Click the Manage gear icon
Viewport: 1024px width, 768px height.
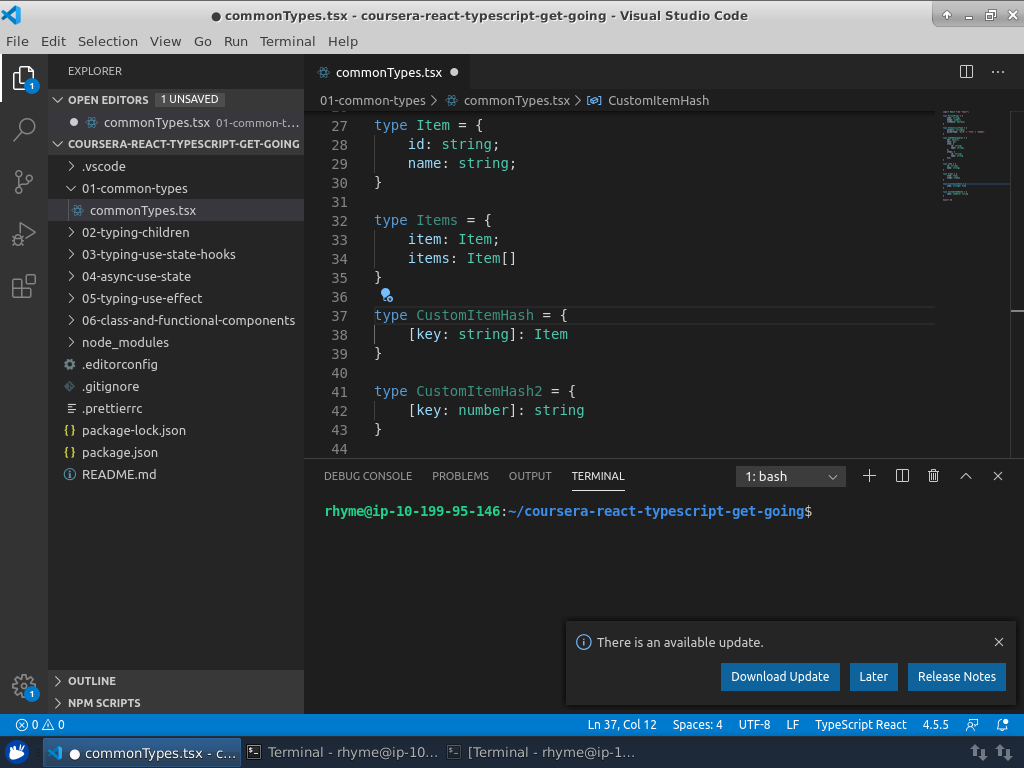pyautogui.click(x=24, y=685)
